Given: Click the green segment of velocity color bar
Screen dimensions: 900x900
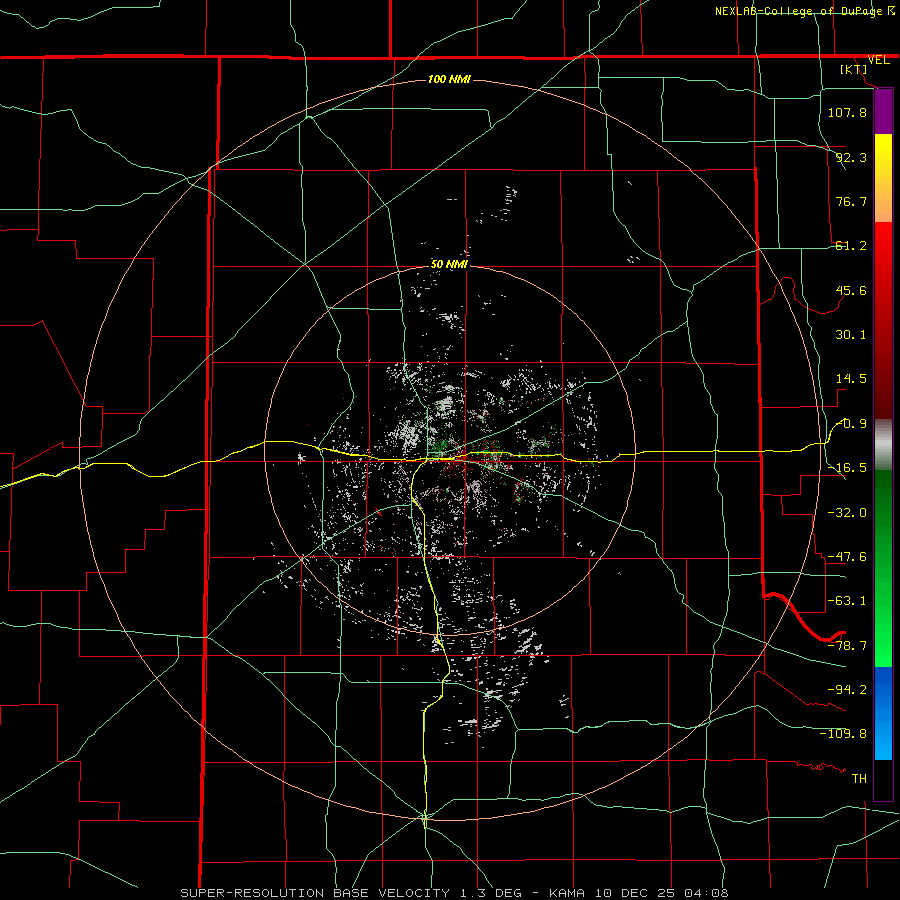Looking at the screenshot, I should click(x=883, y=568).
